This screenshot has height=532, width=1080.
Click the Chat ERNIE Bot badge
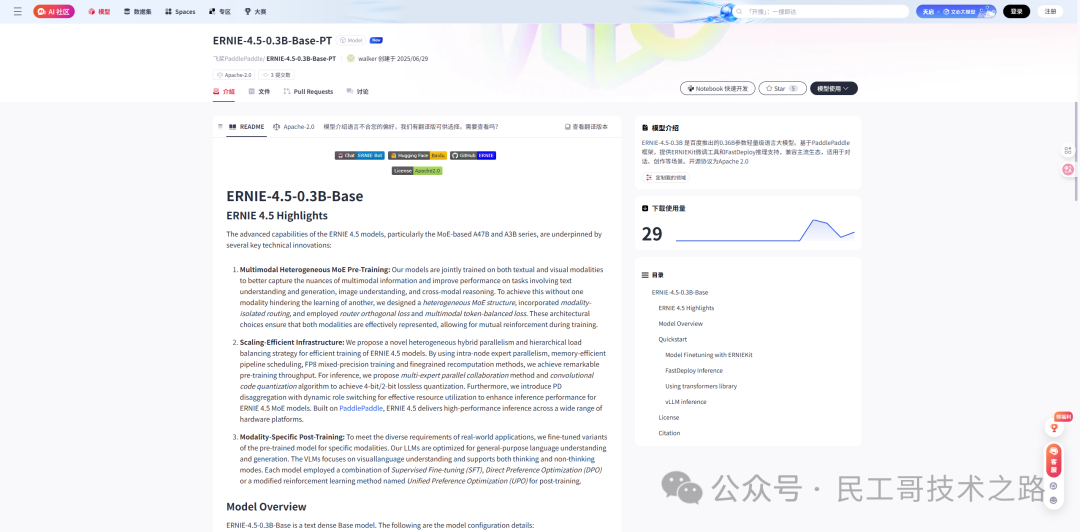point(360,156)
